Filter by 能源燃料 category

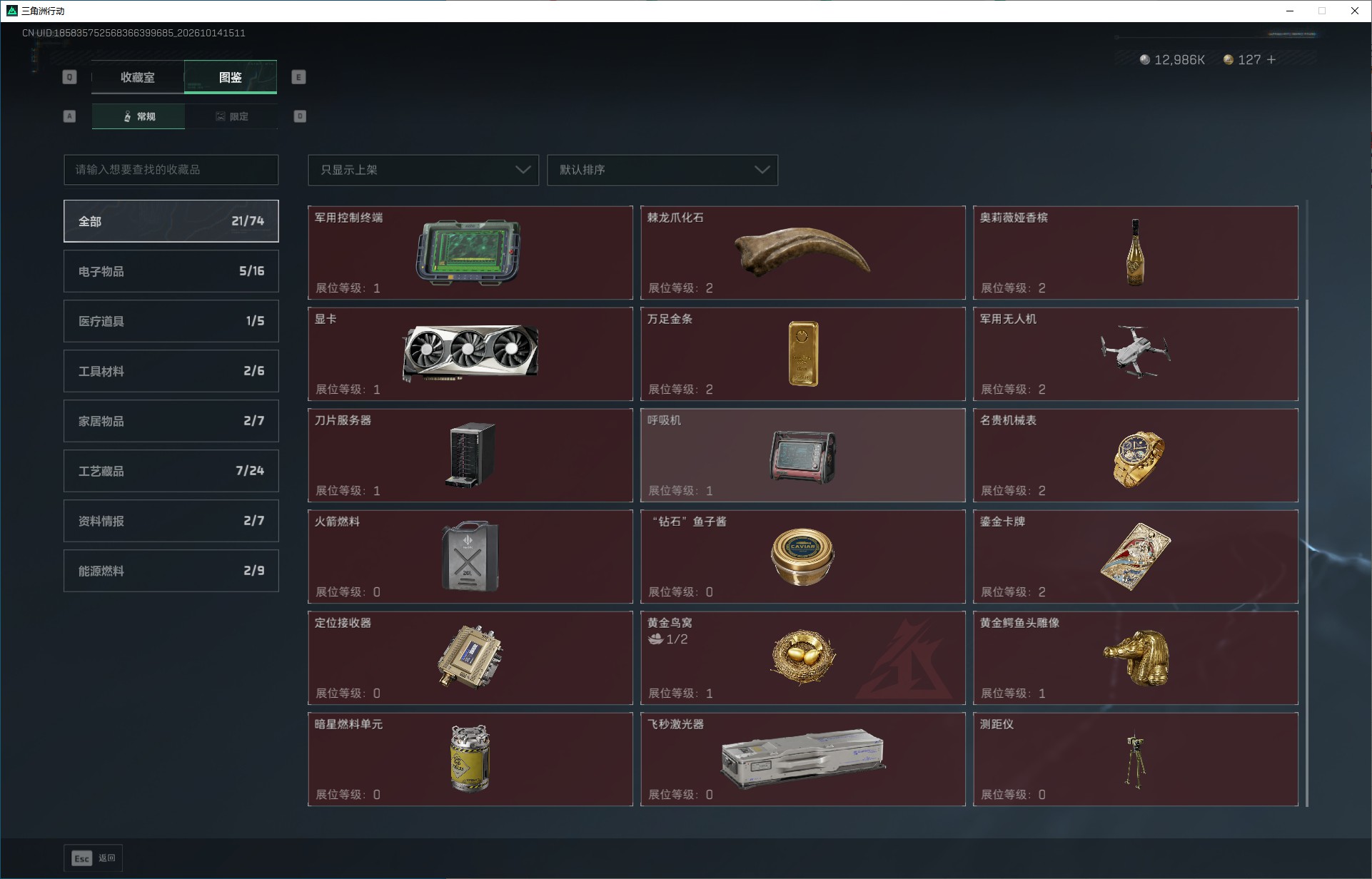coord(171,571)
